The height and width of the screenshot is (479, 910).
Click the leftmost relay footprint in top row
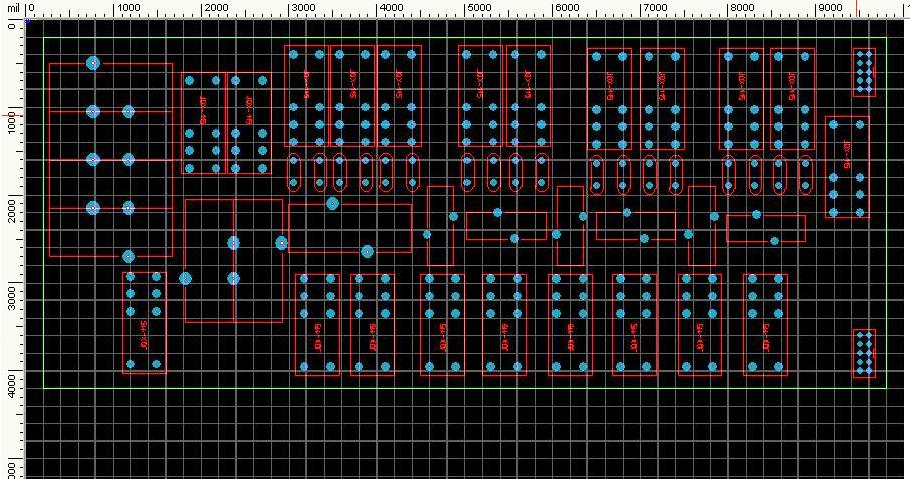[x=204, y=122]
